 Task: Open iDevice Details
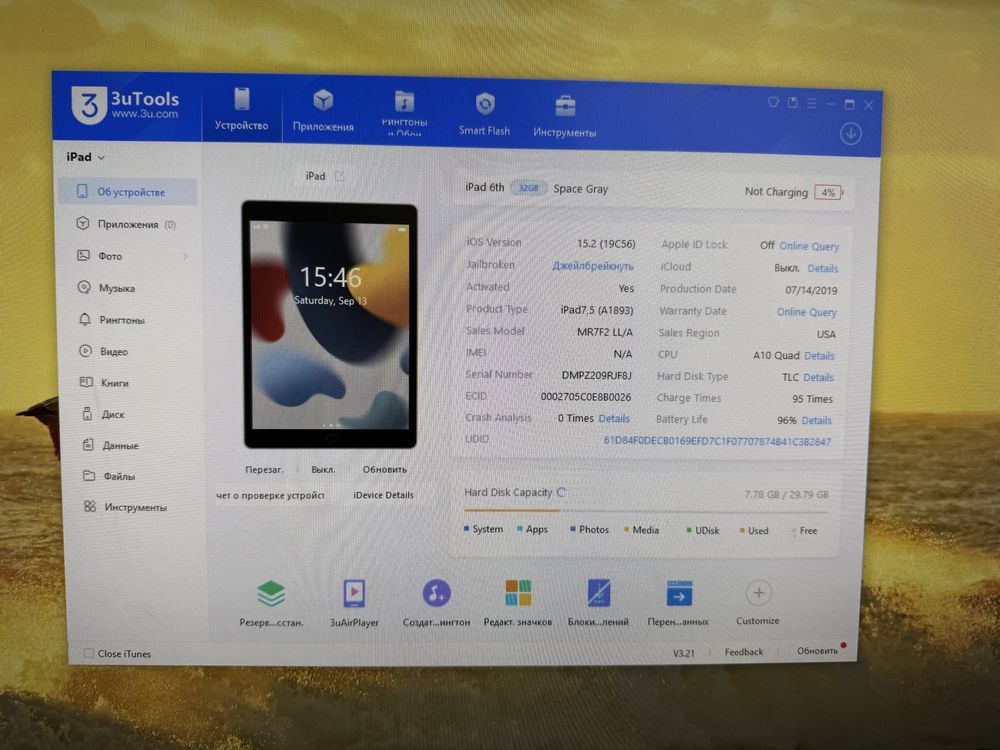click(x=383, y=495)
